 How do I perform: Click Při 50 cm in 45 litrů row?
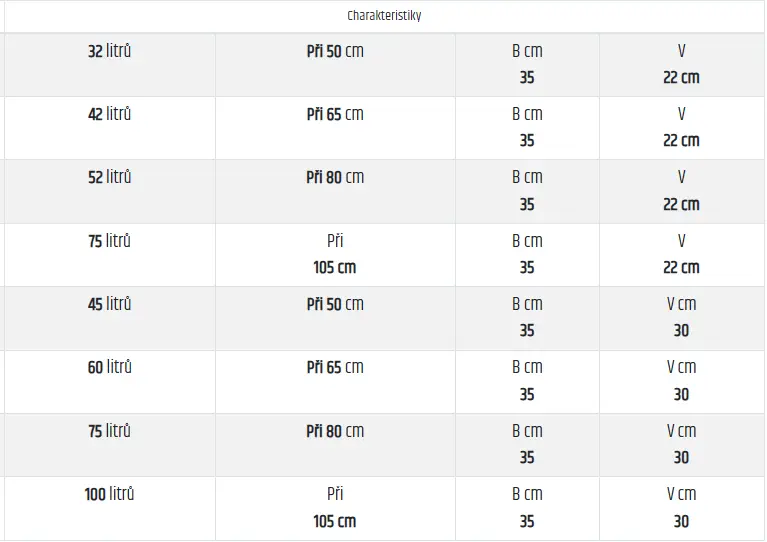click(335, 305)
